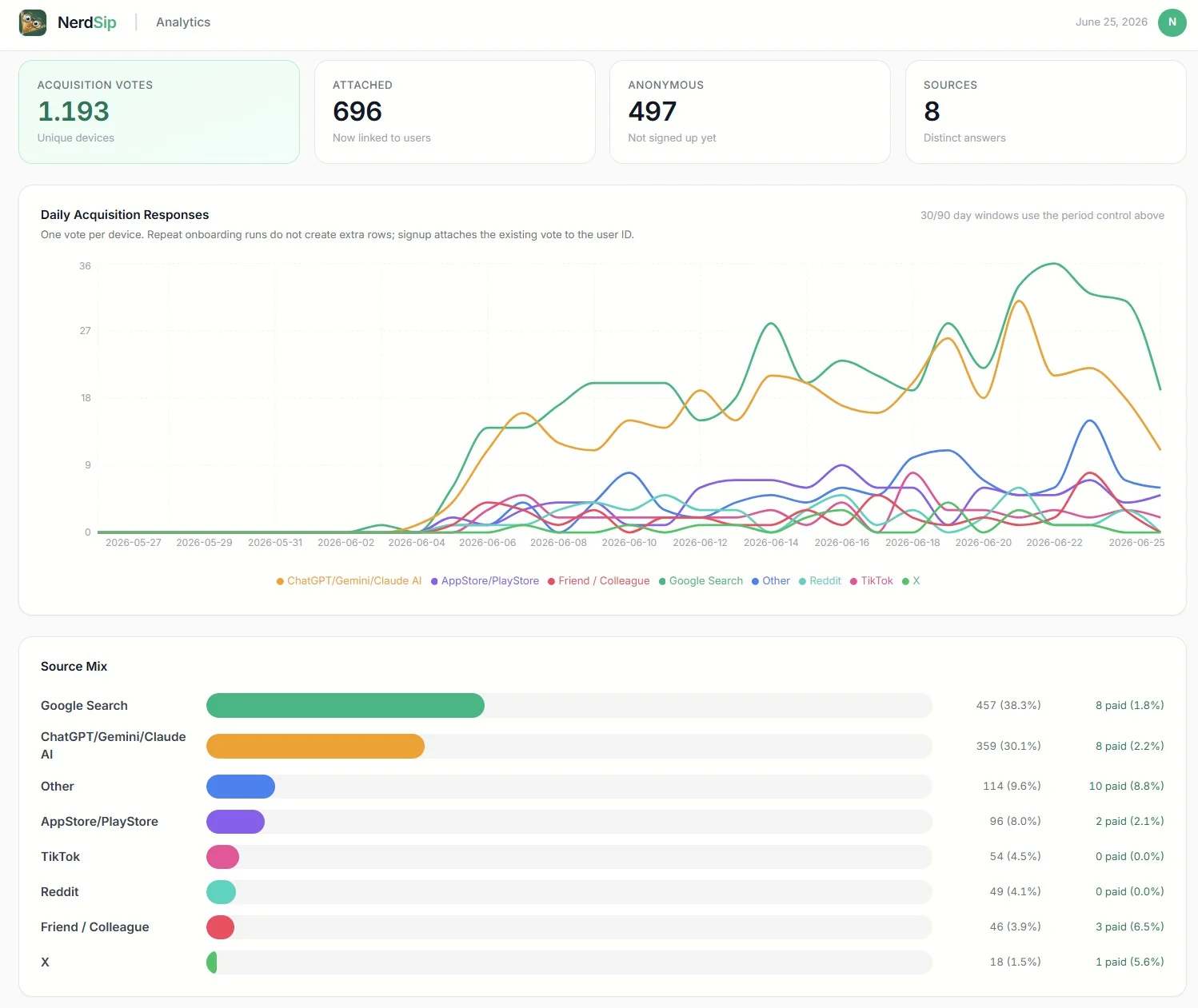Click the "18 (1.5%)" value
Image resolution: width=1198 pixels, height=1008 pixels.
(1015, 962)
